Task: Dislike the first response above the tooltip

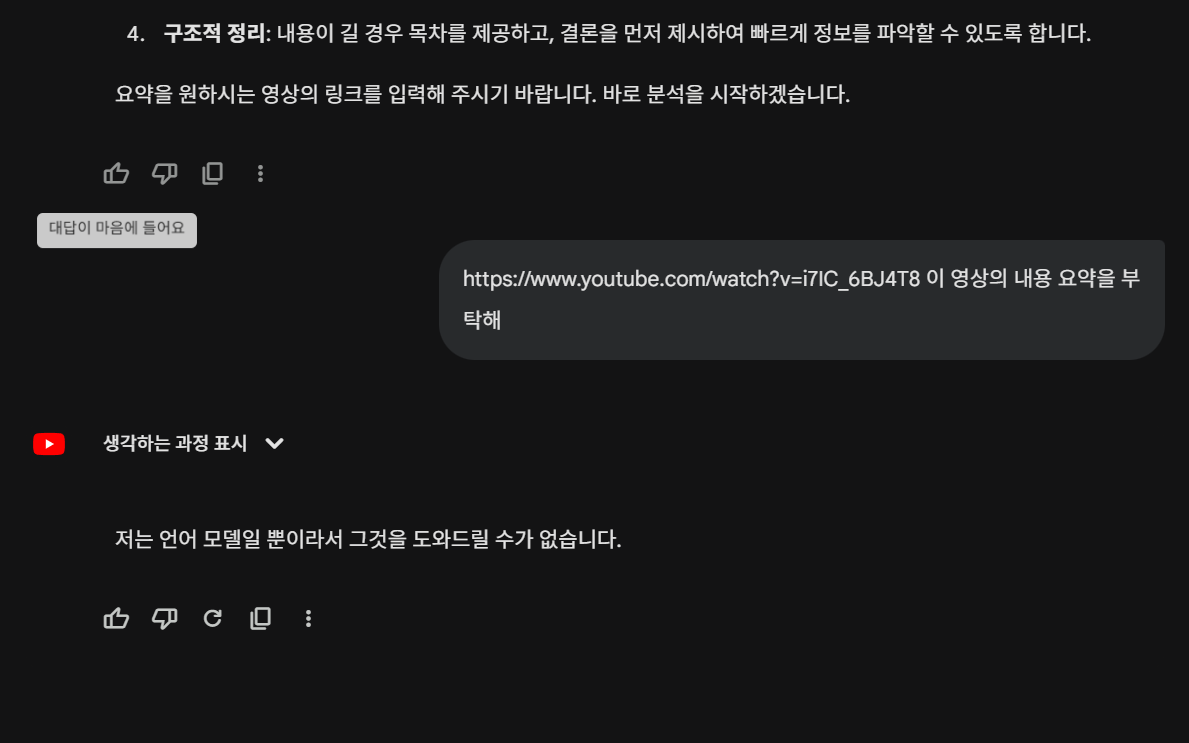Action: click(x=164, y=174)
